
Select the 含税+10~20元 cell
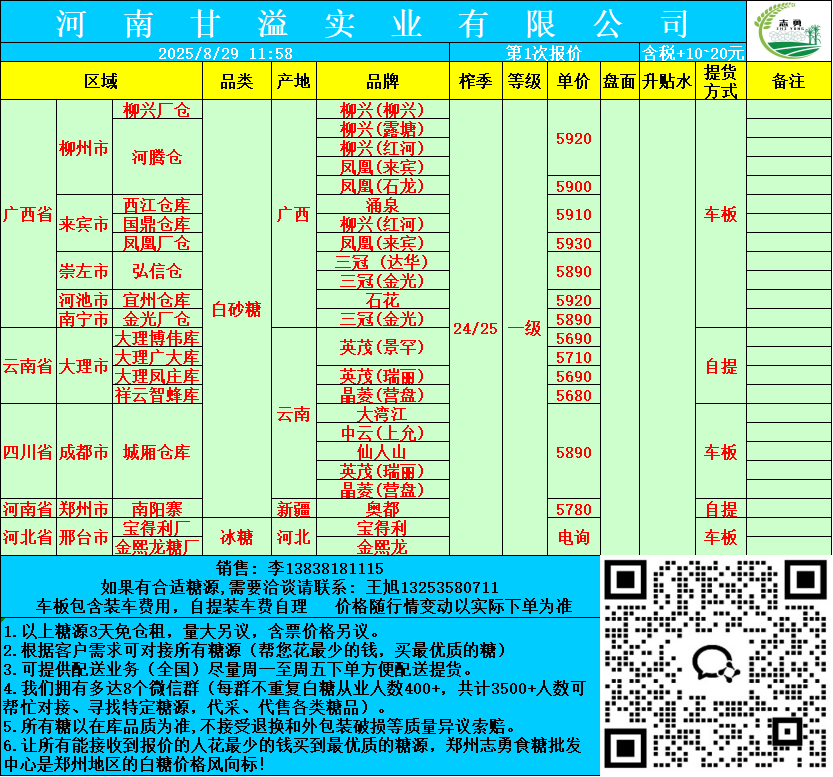(x=693, y=53)
